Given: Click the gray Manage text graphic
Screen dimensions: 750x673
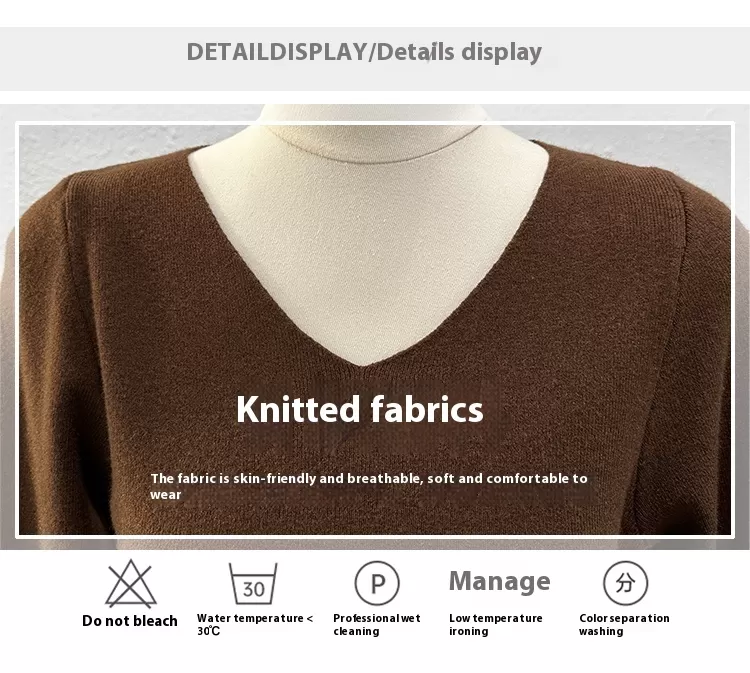Looking at the screenshot, I should point(499,582).
